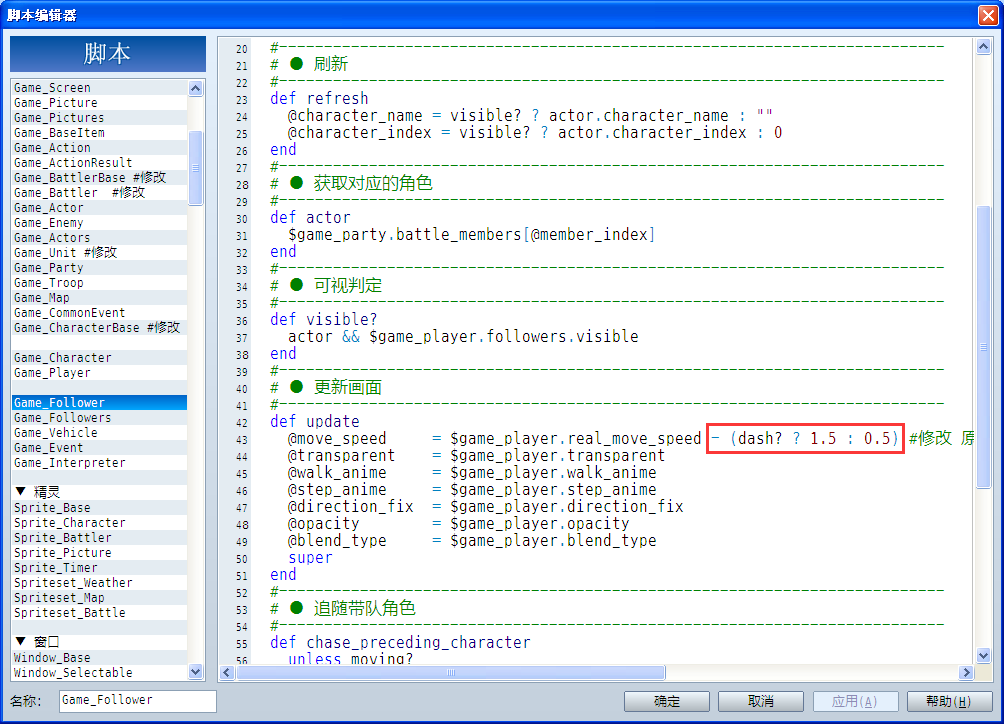Click the code editor horizontal scrollbar thumb
The image size is (1004, 724).
point(451,672)
